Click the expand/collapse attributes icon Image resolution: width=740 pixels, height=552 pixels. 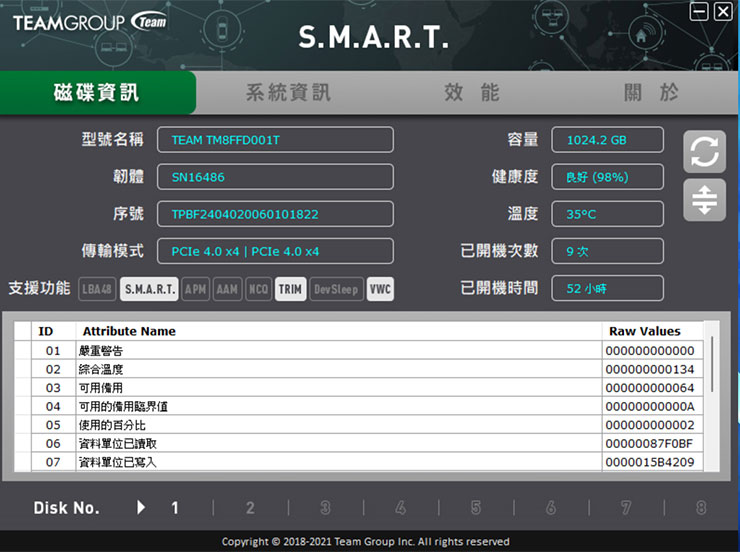pos(704,200)
